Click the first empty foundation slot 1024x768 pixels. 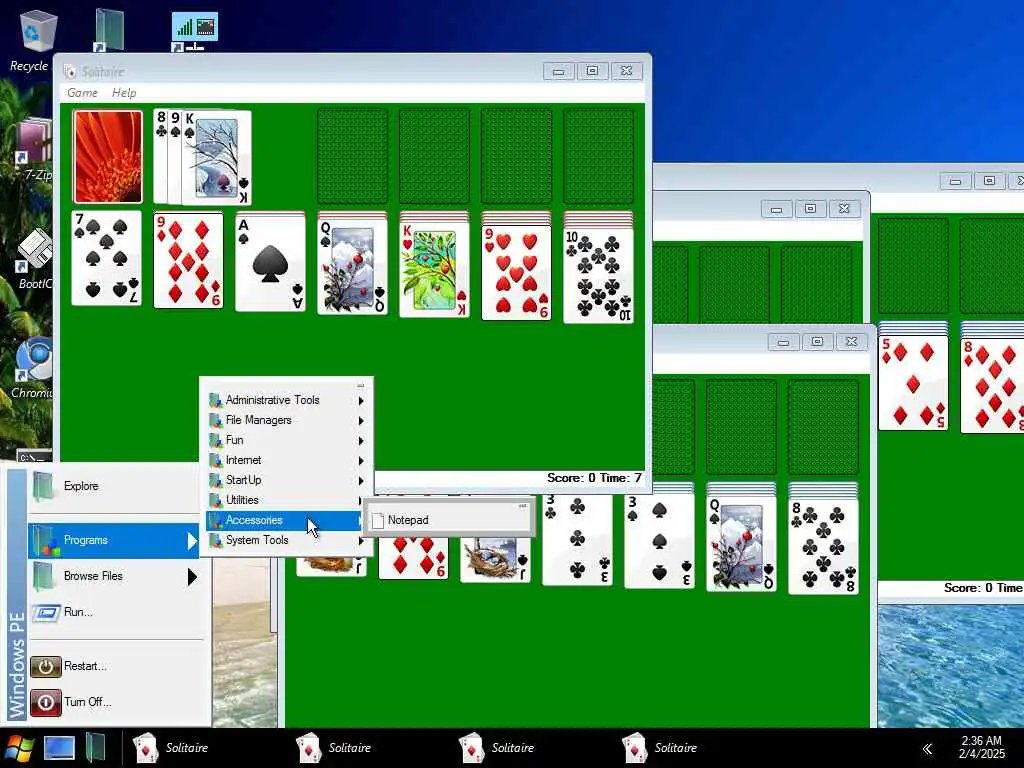pos(352,157)
